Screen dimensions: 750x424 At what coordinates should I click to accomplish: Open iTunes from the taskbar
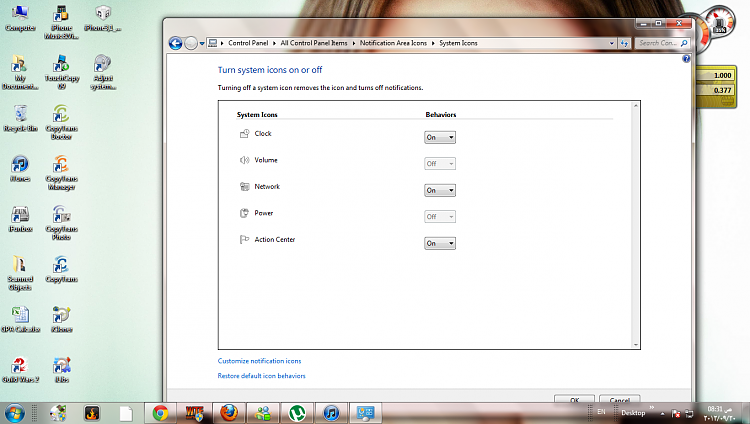pos(331,412)
